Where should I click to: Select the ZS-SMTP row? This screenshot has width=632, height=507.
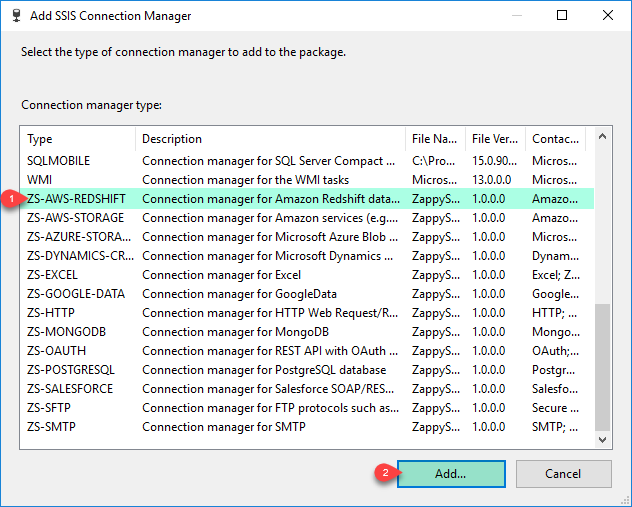point(307,426)
